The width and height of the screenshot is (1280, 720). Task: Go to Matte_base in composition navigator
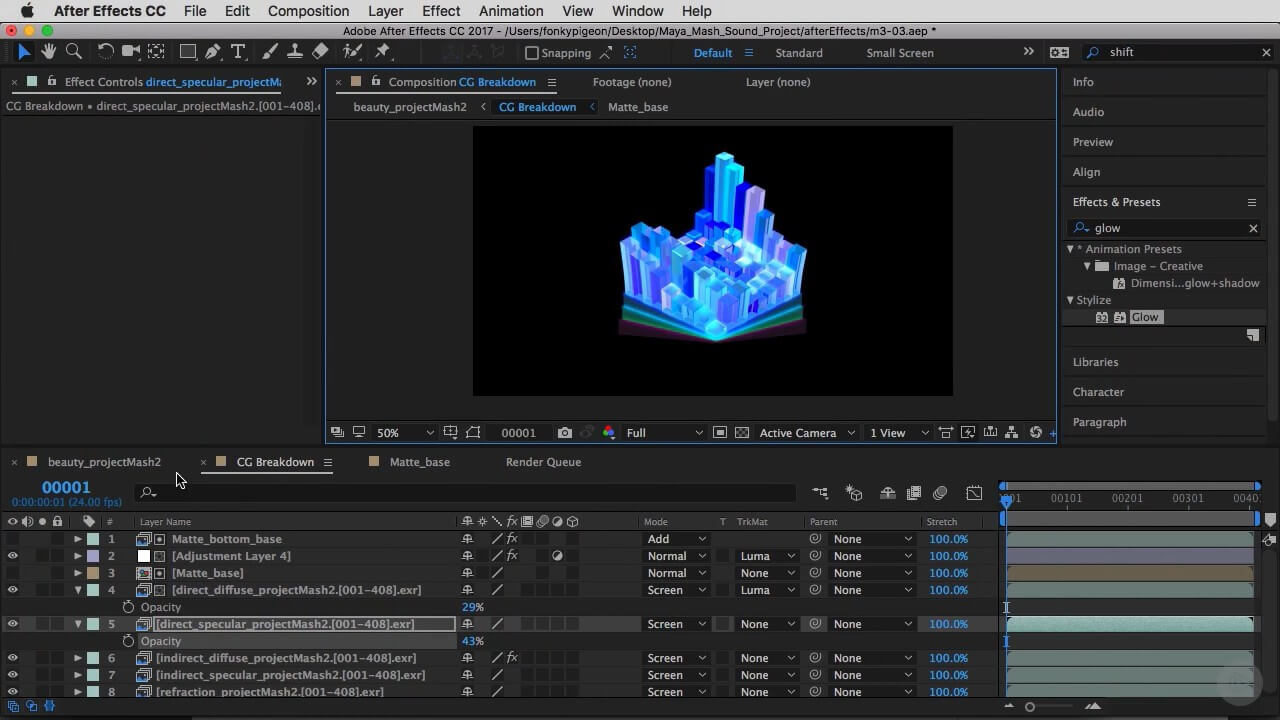(x=638, y=107)
